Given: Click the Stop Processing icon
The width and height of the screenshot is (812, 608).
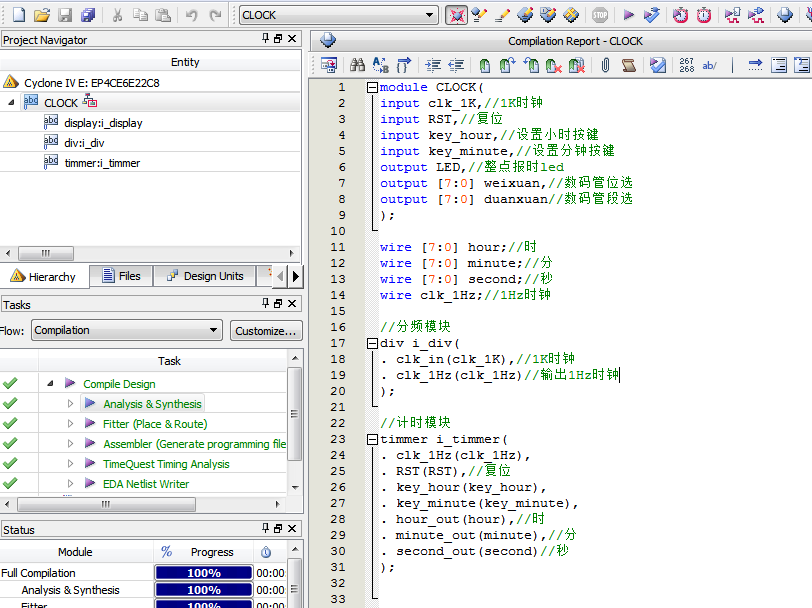Looking at the screenshot, I should click(599, 15).
